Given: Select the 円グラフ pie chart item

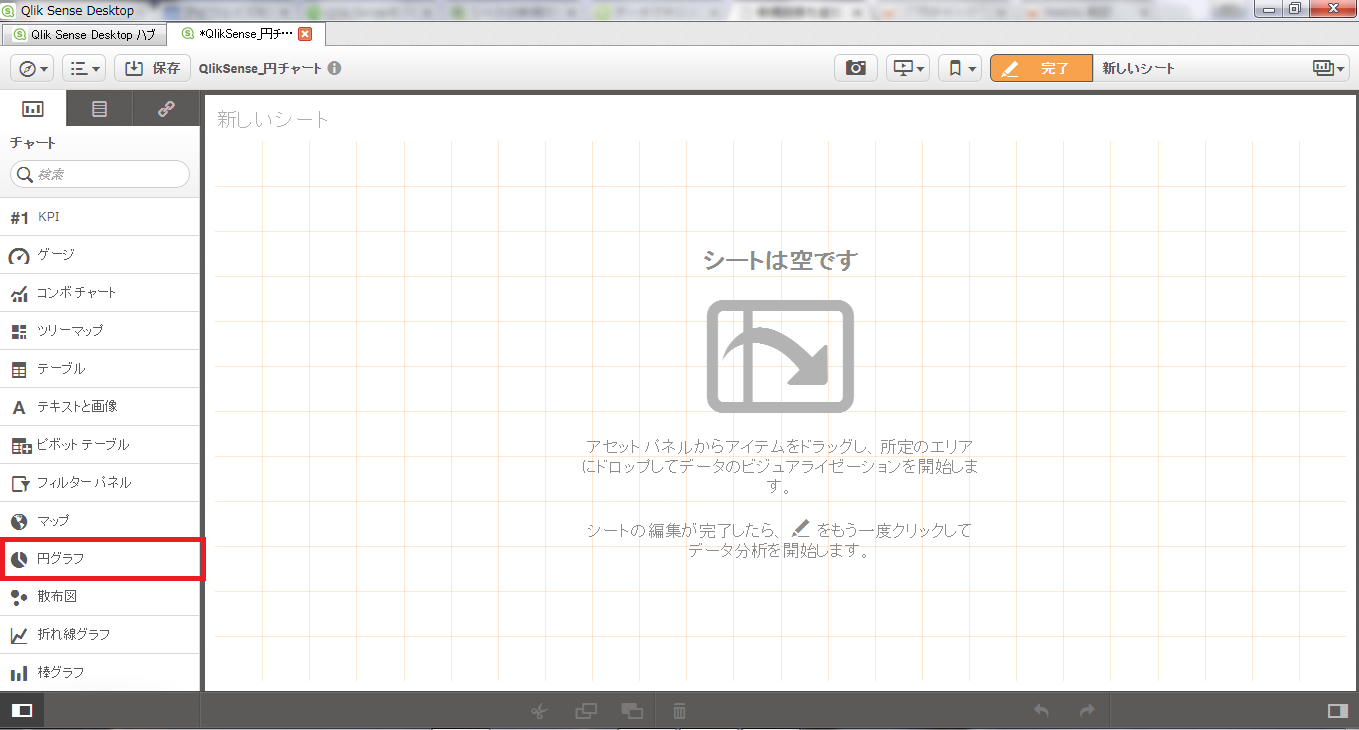Looking at the screenshot, I should (101, 559).
